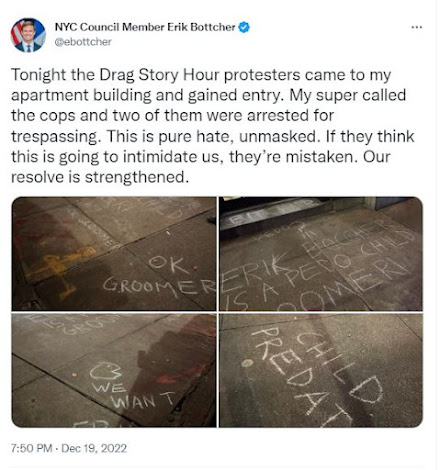Open the @ebottcher handle link
440x470 pixels.
83,42
